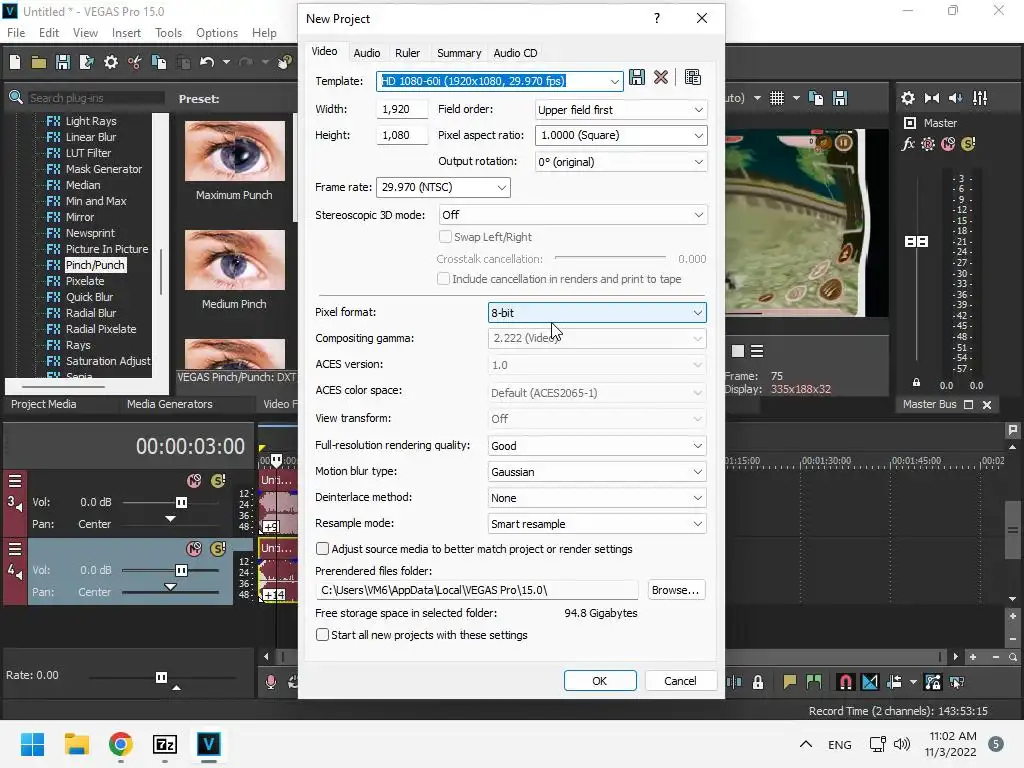Image resolution: width=1024 pixels, height=768 pixels.
Task: Toggle Dim output speaker icon in Master
Action: point(955,98)
